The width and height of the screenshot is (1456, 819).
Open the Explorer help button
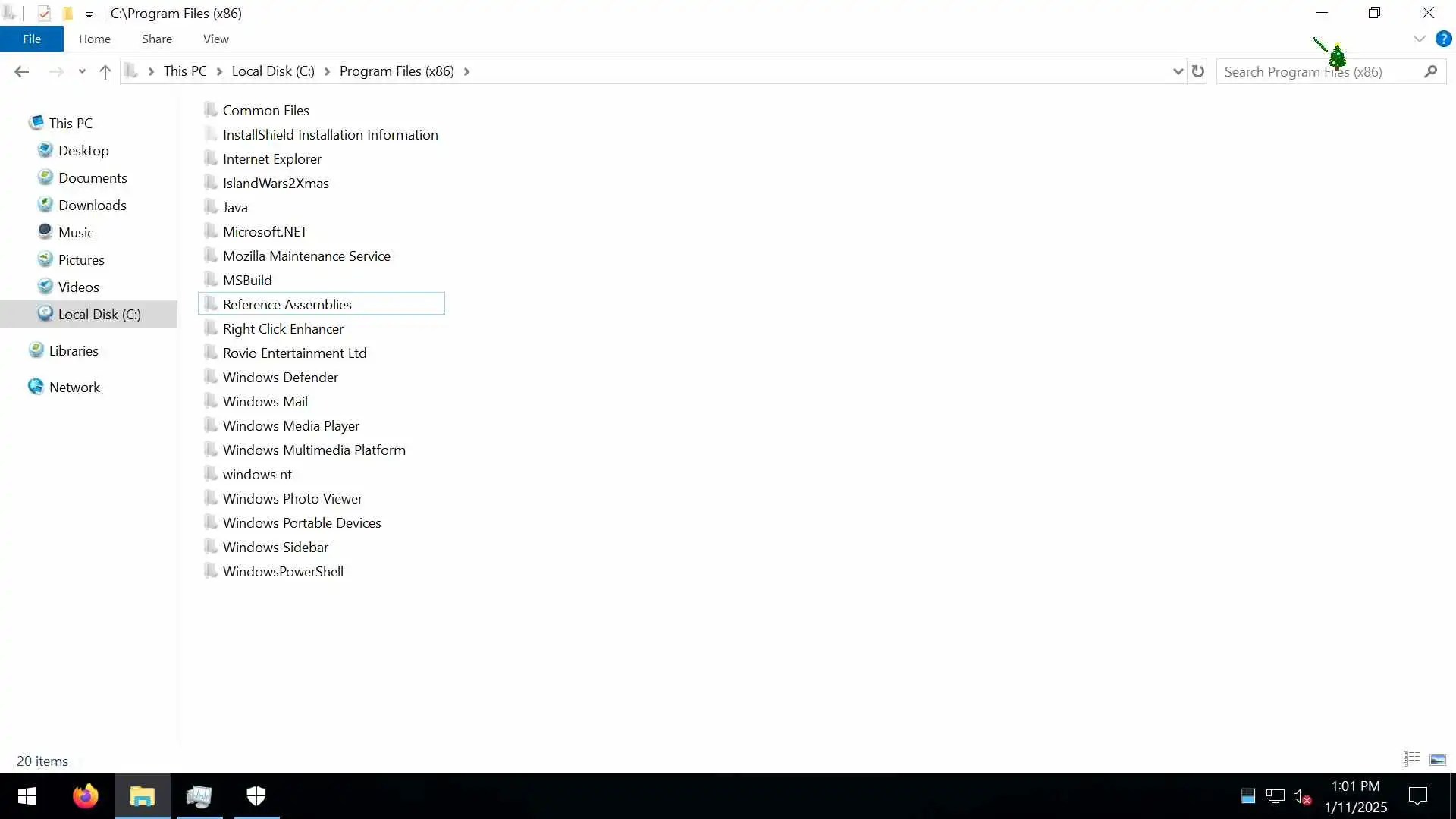[1443, 39]
